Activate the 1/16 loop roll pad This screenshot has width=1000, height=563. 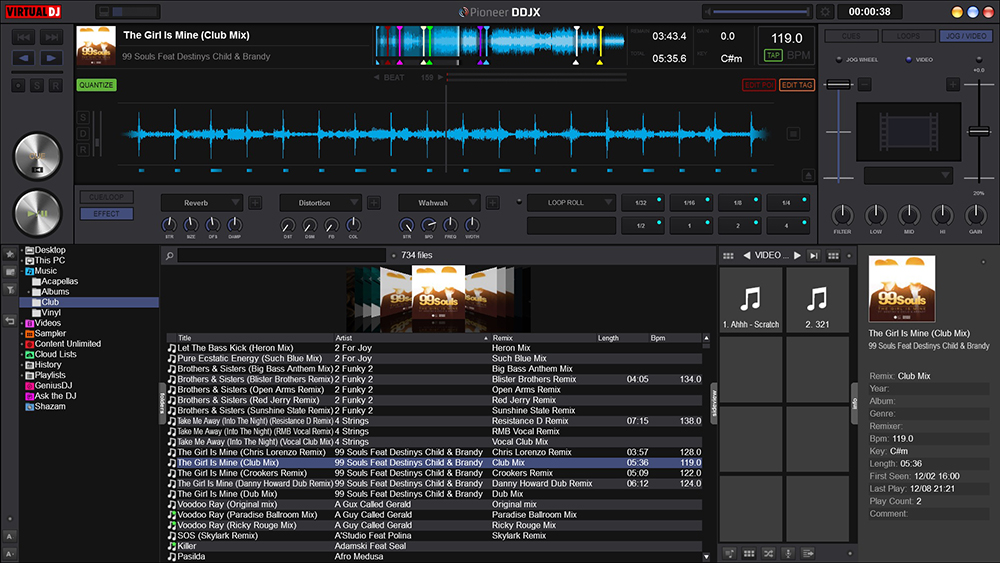[x=691, y=203]
